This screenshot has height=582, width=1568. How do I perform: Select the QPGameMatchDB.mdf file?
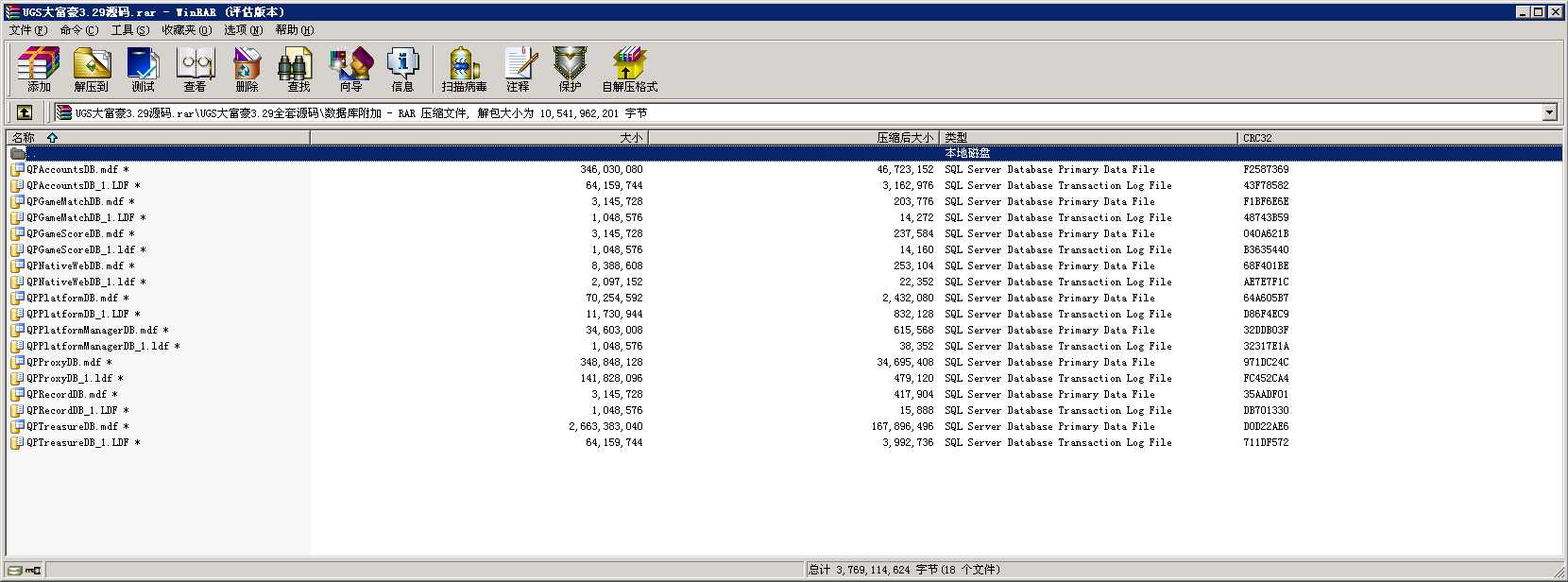(x=76, y=202)
